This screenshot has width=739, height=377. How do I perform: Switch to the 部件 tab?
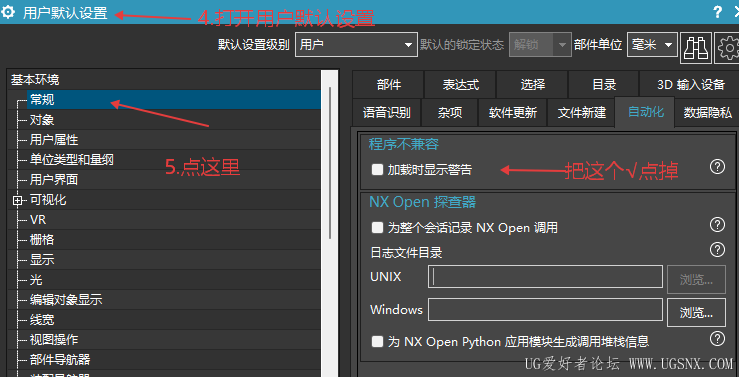click(x=389, y=85)
